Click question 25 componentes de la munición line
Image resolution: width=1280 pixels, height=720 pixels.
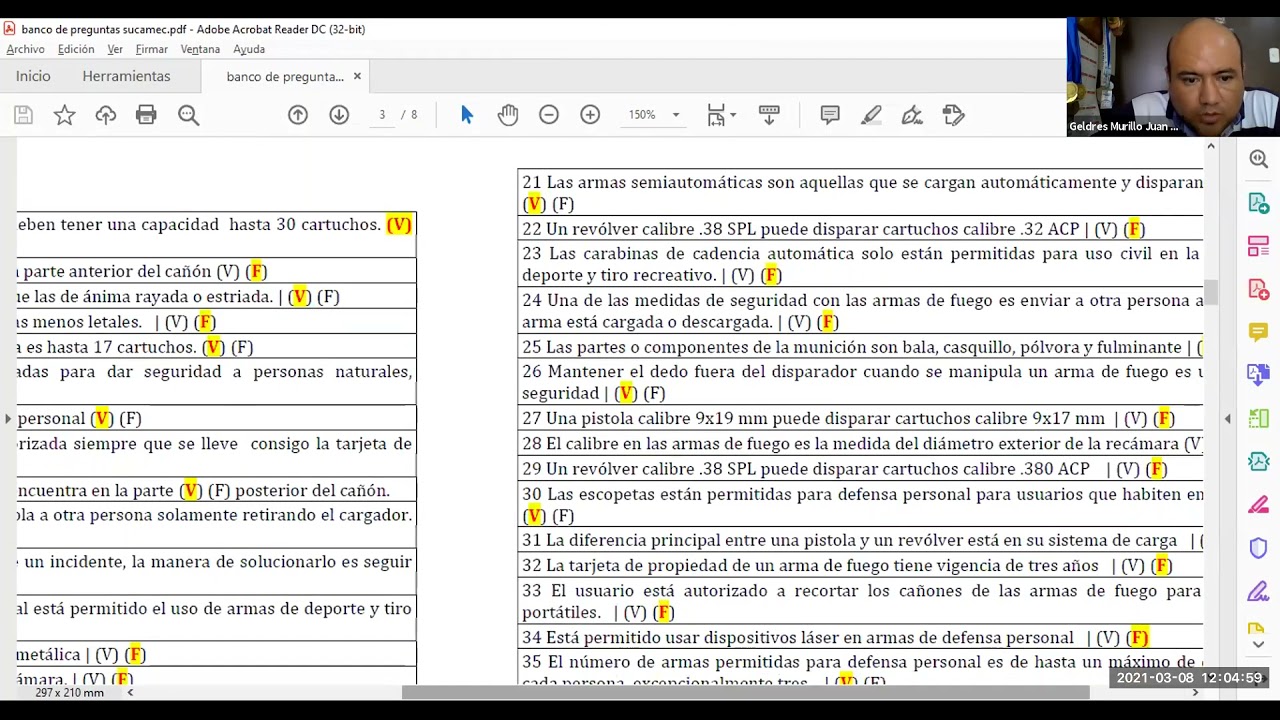[862, 348]
